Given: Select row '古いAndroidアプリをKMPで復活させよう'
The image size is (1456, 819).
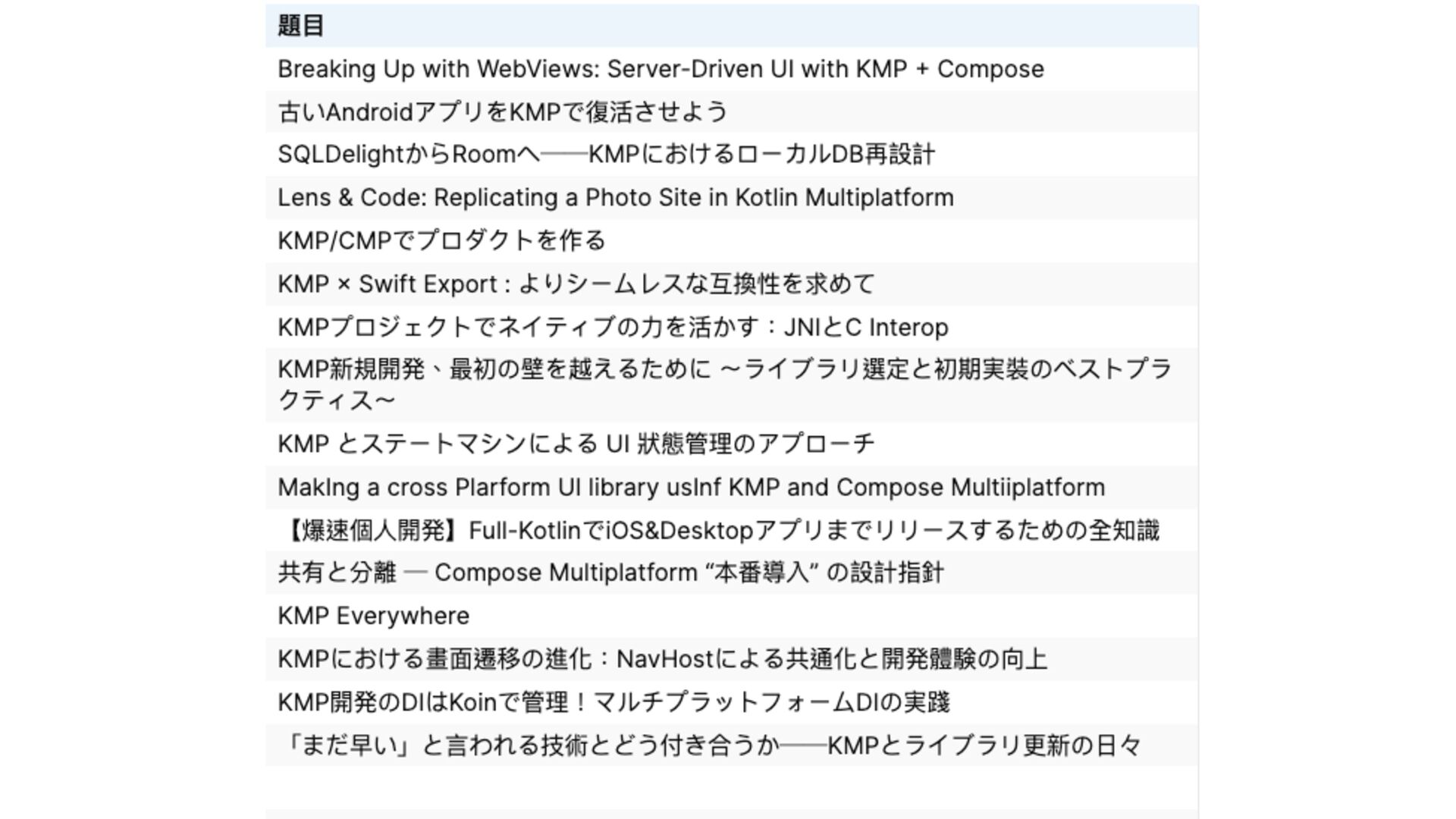Looking at the screenshot, I should click(x=732, y=112).
